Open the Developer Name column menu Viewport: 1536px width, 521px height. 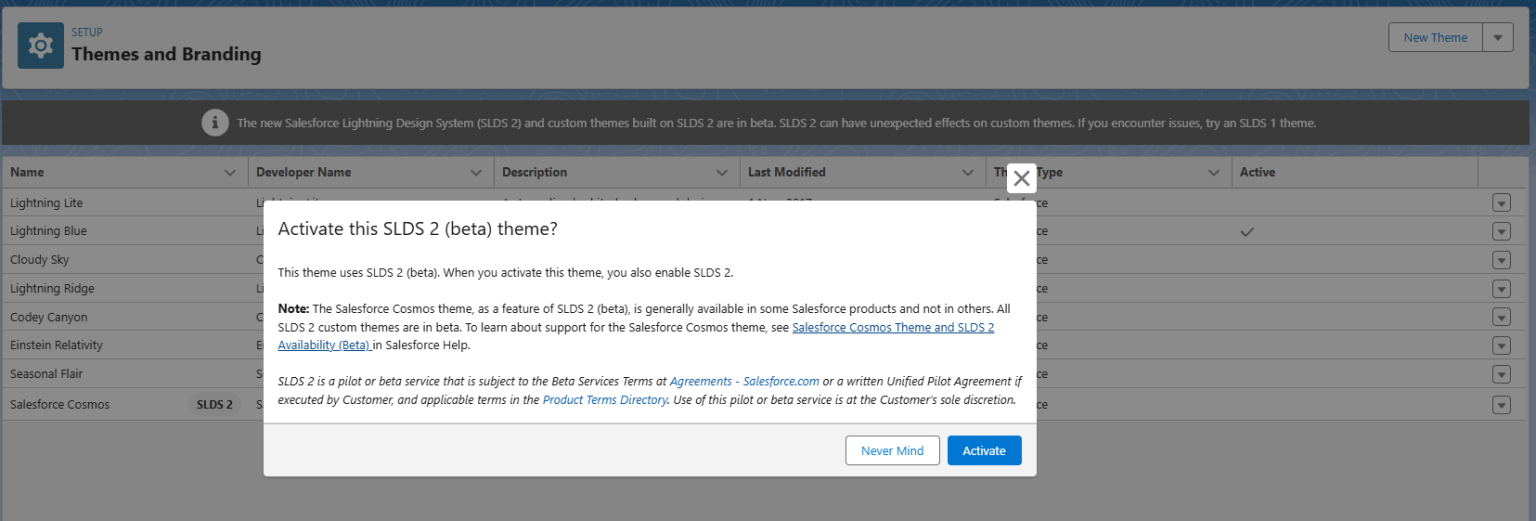pos(476,172)
